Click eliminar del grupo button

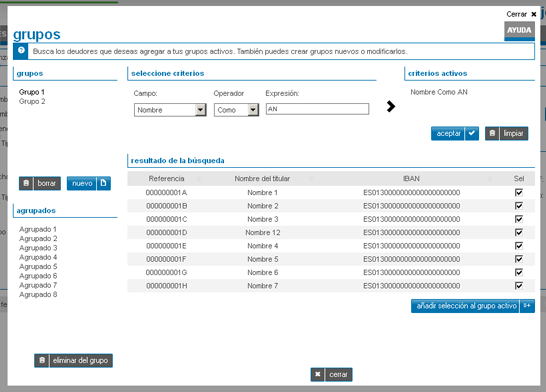click(x=73, y=360)
